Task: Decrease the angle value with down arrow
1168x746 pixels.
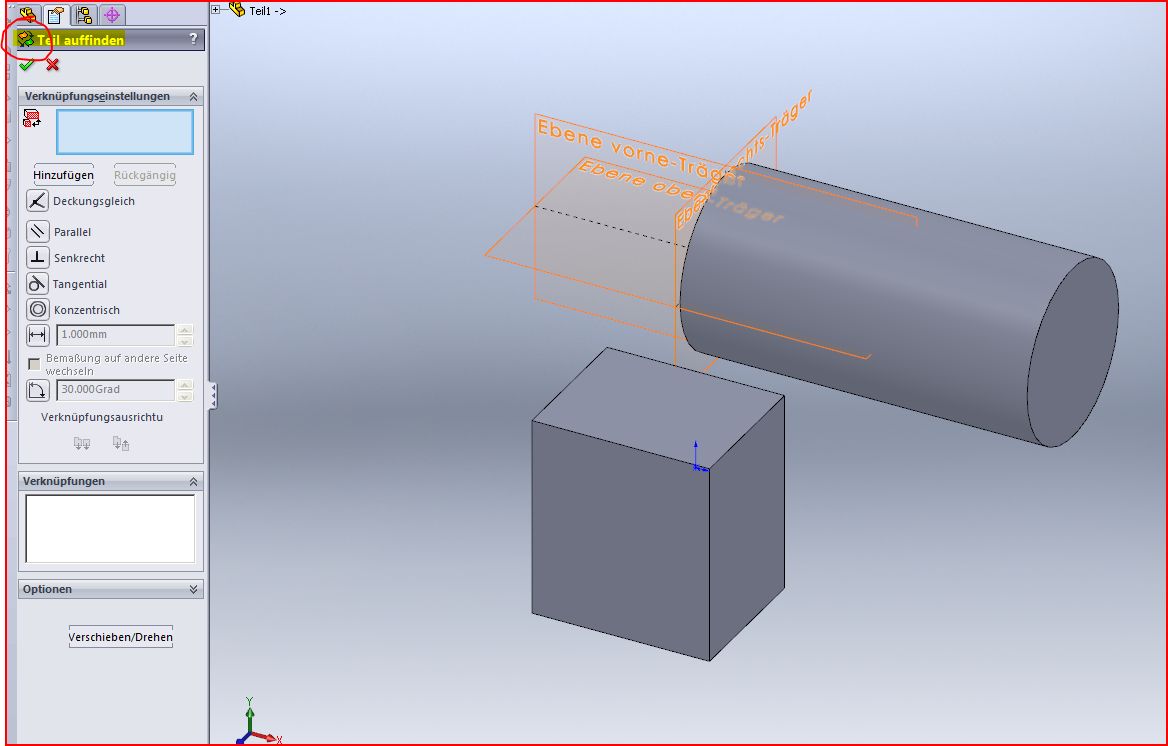Action: (185, 396)
